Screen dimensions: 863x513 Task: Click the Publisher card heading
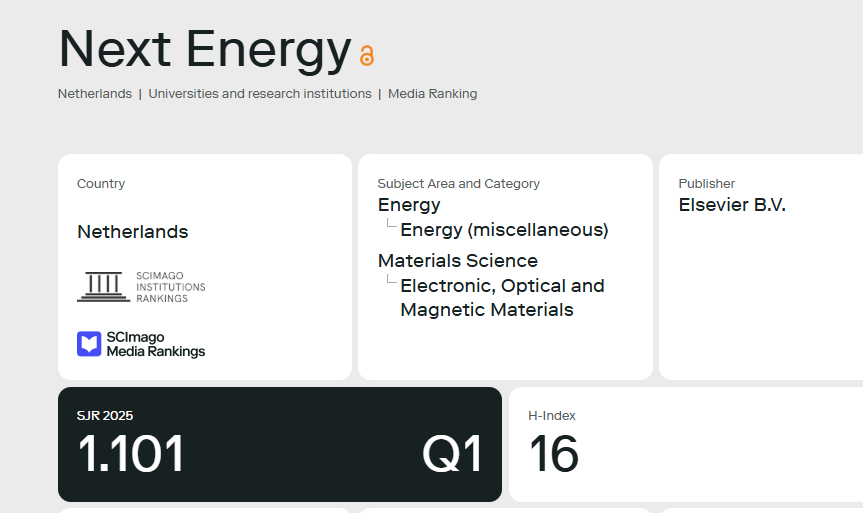click(x=707, y=183)
